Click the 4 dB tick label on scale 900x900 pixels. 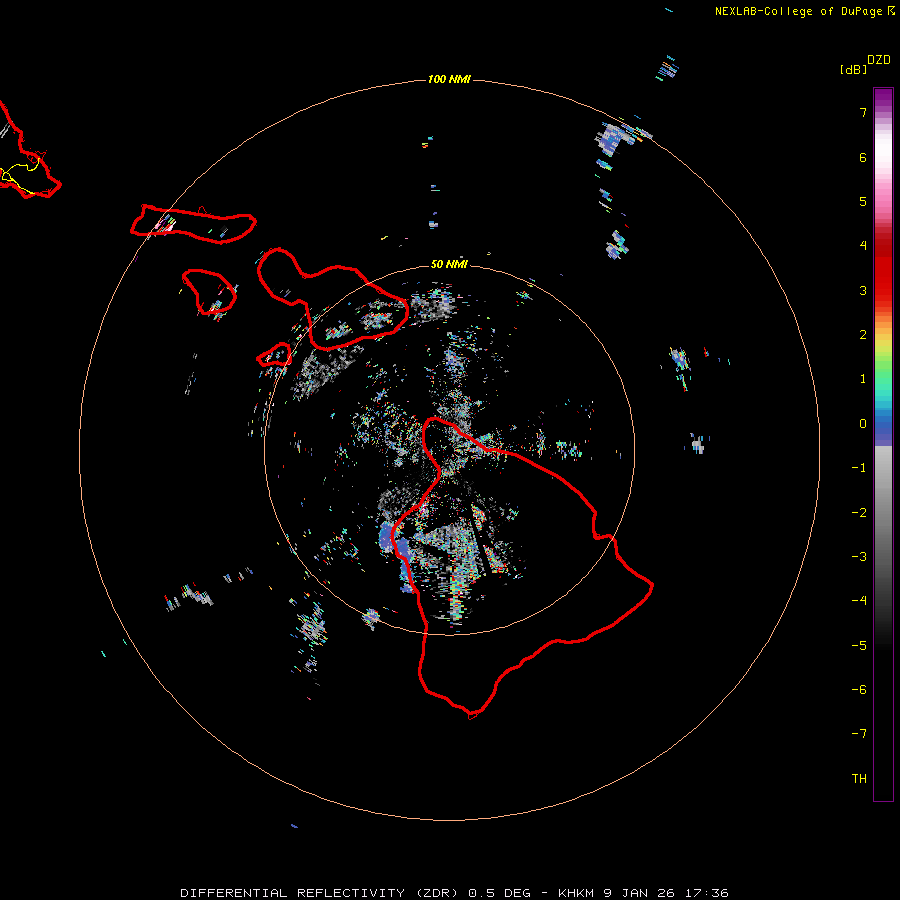click(x=863, y=246)
